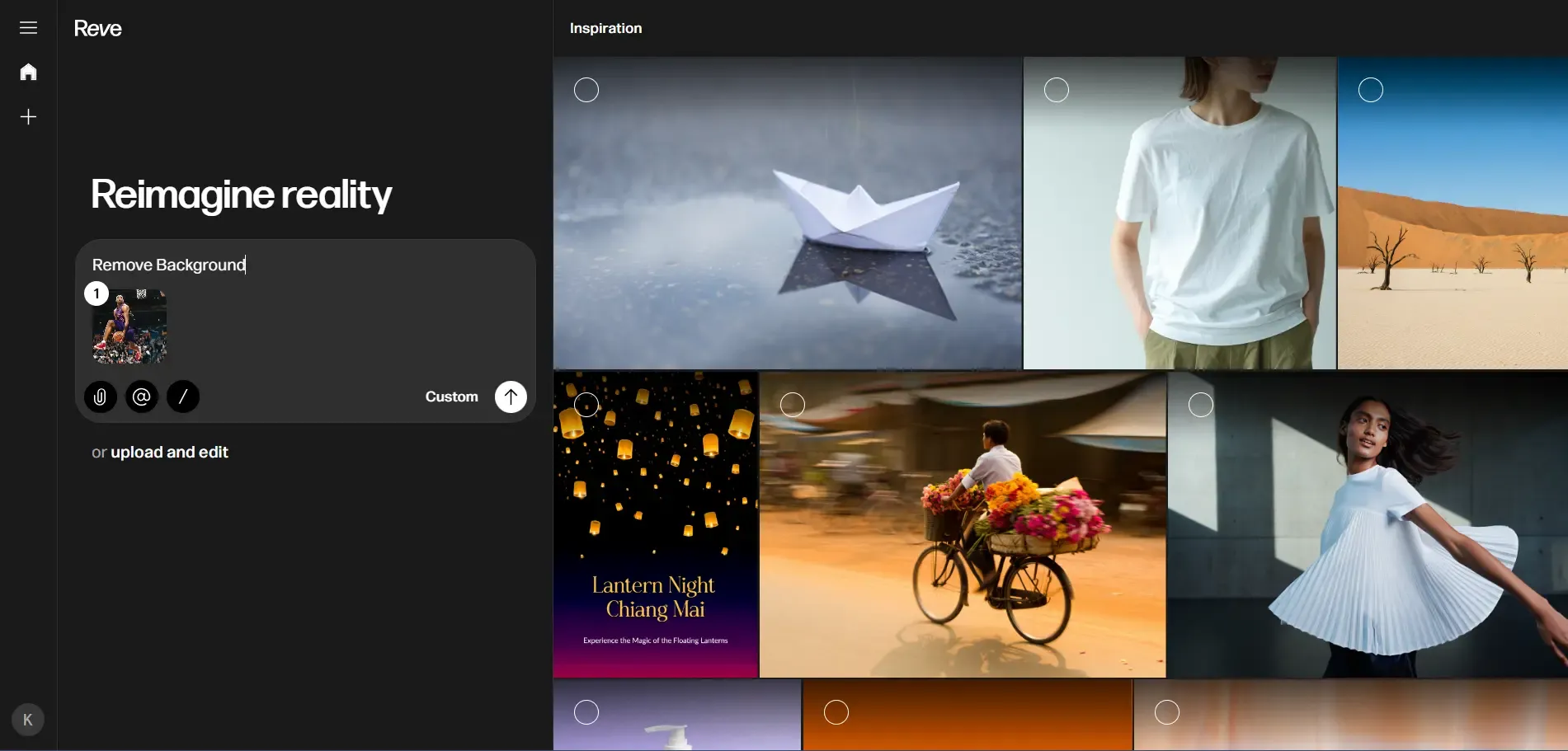
Task: Open the K user avatar
Action: [x=28, y=720]
